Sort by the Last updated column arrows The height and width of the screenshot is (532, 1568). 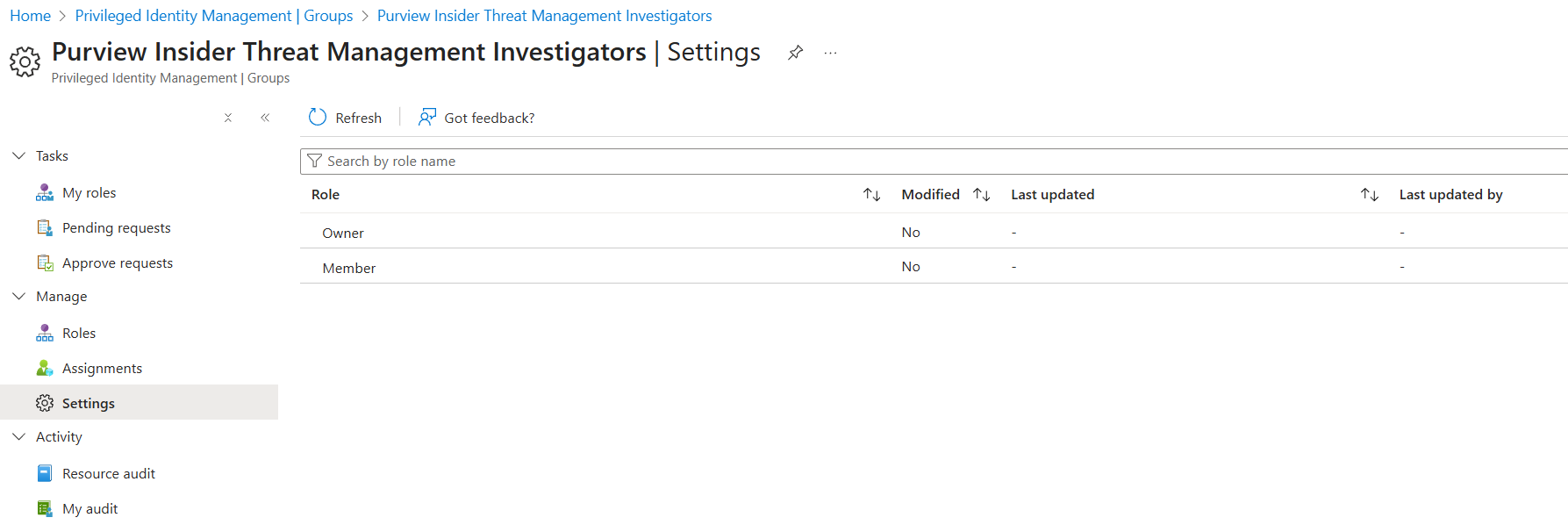pyautogui.click(x=1369, y=195)
